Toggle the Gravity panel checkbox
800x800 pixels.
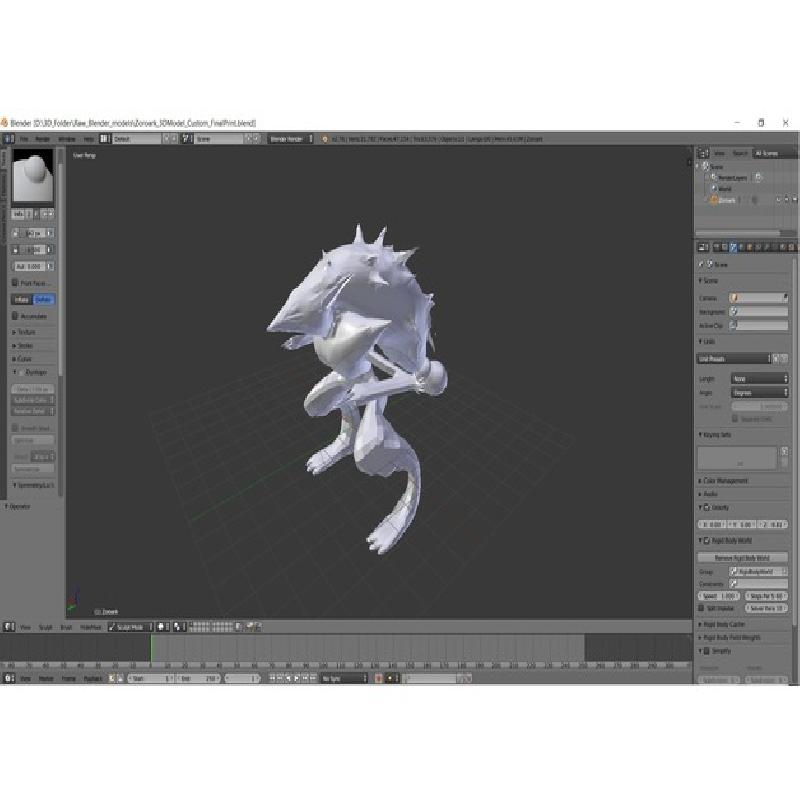(x=707, y=508)
